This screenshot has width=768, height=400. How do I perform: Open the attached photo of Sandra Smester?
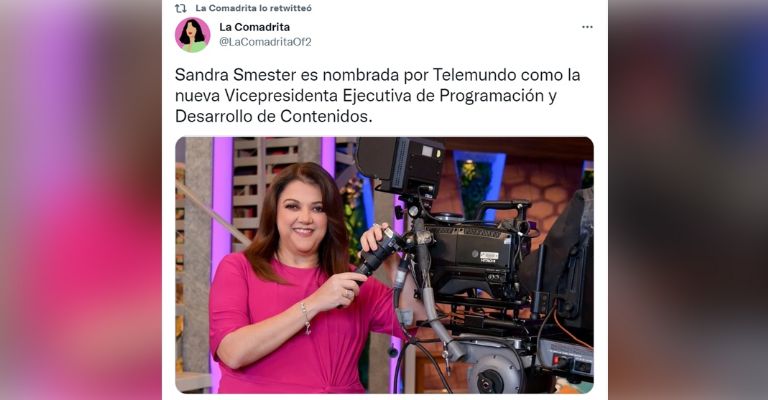[384, 265]
